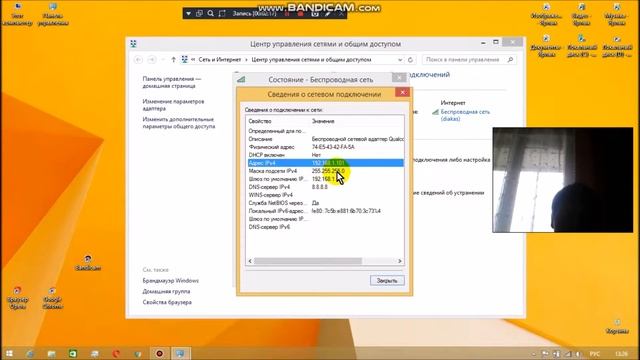The image size is (640, 360).
Task: Click 'Значение' column header
Action: click(323, 121)
